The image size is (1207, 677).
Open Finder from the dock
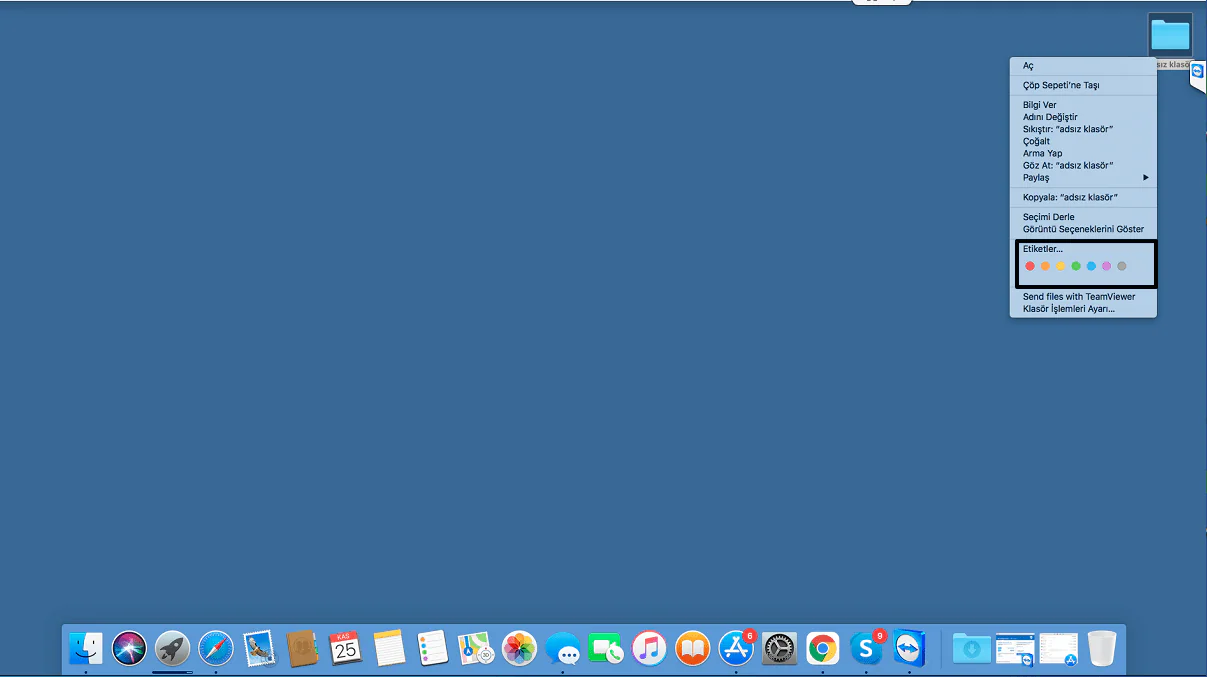pos(86,648)
